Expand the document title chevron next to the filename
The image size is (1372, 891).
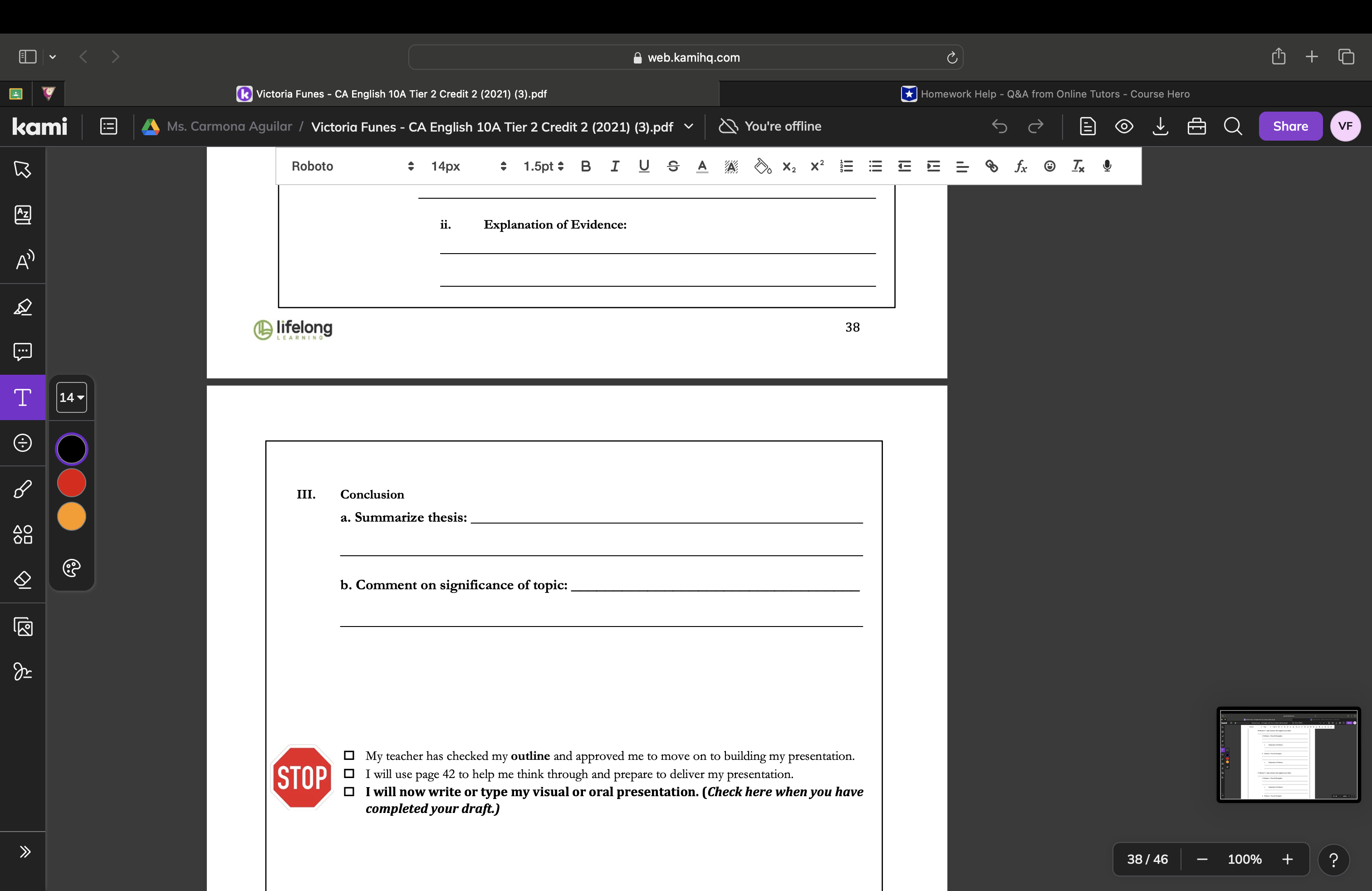689,126
